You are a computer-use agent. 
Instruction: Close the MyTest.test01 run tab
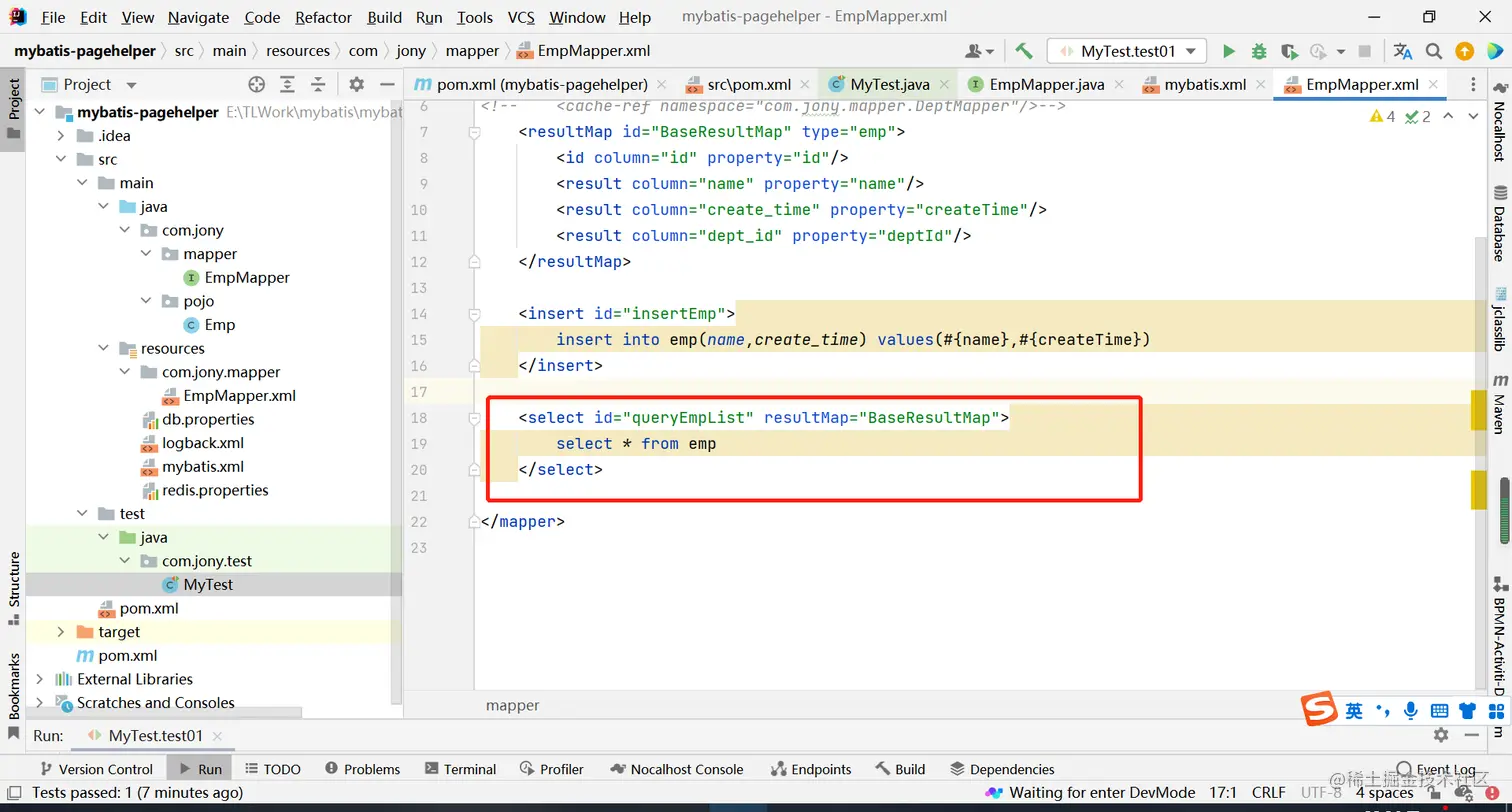click(217, 736)
